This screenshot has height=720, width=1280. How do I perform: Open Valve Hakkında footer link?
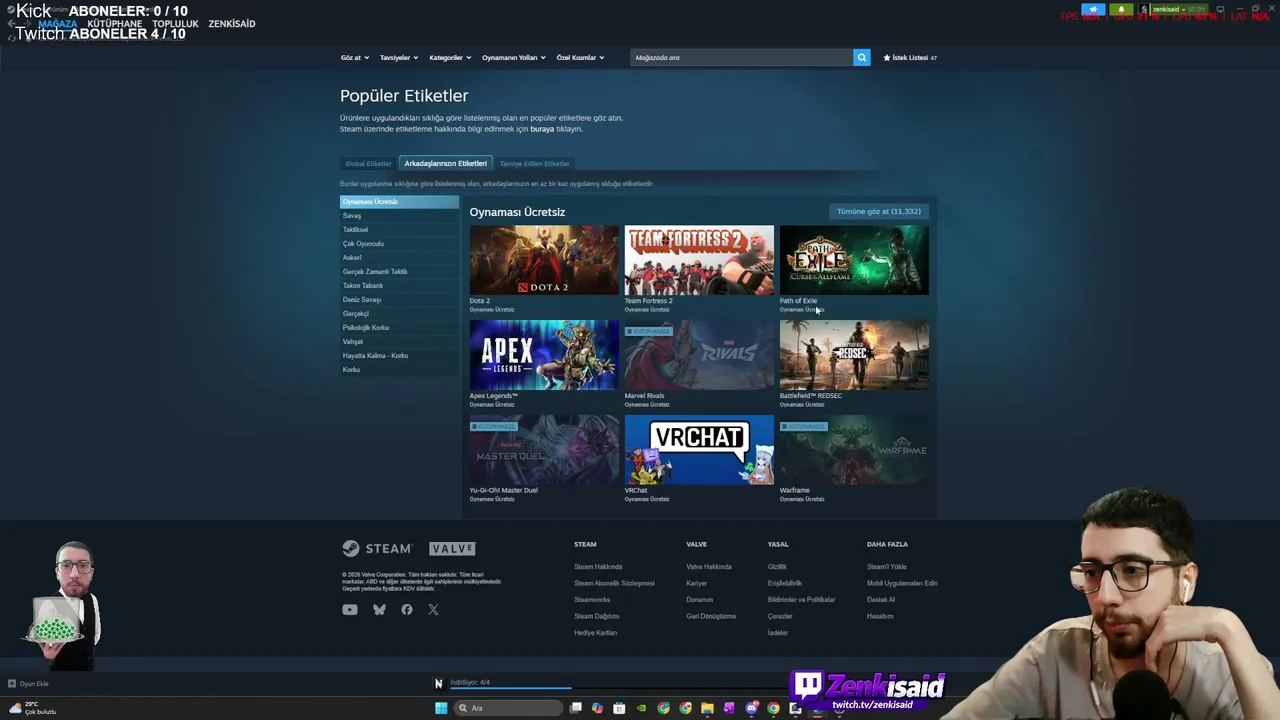click(x=709, y=567)
